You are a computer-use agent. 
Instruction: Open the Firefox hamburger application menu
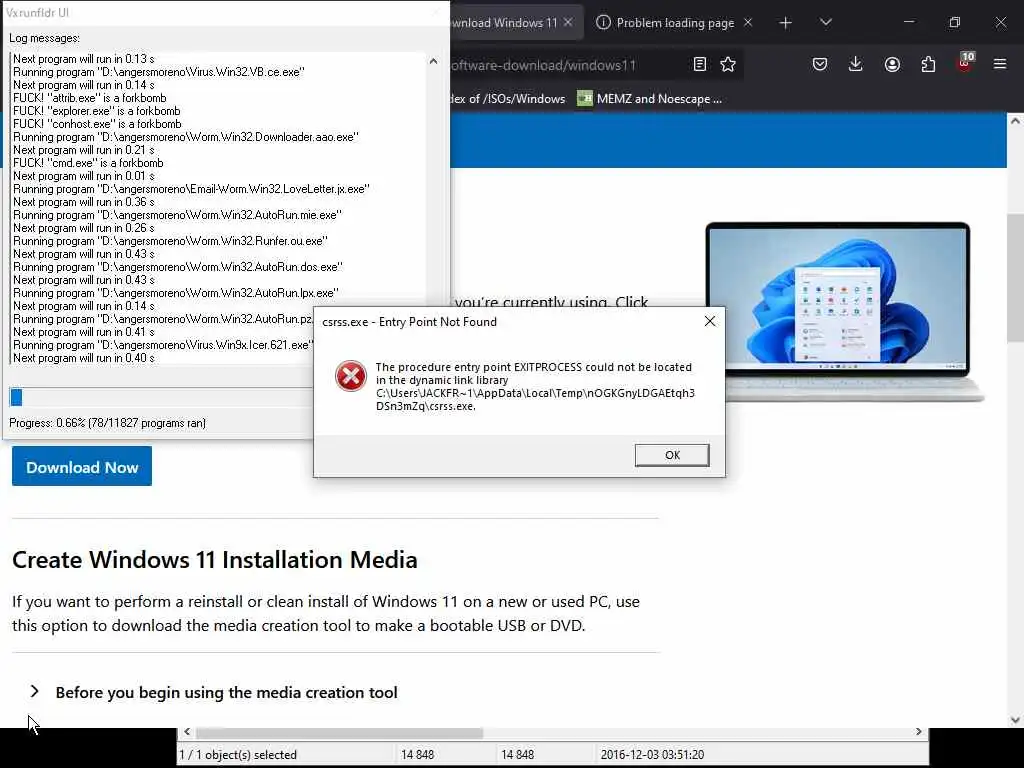(1000, 64)
